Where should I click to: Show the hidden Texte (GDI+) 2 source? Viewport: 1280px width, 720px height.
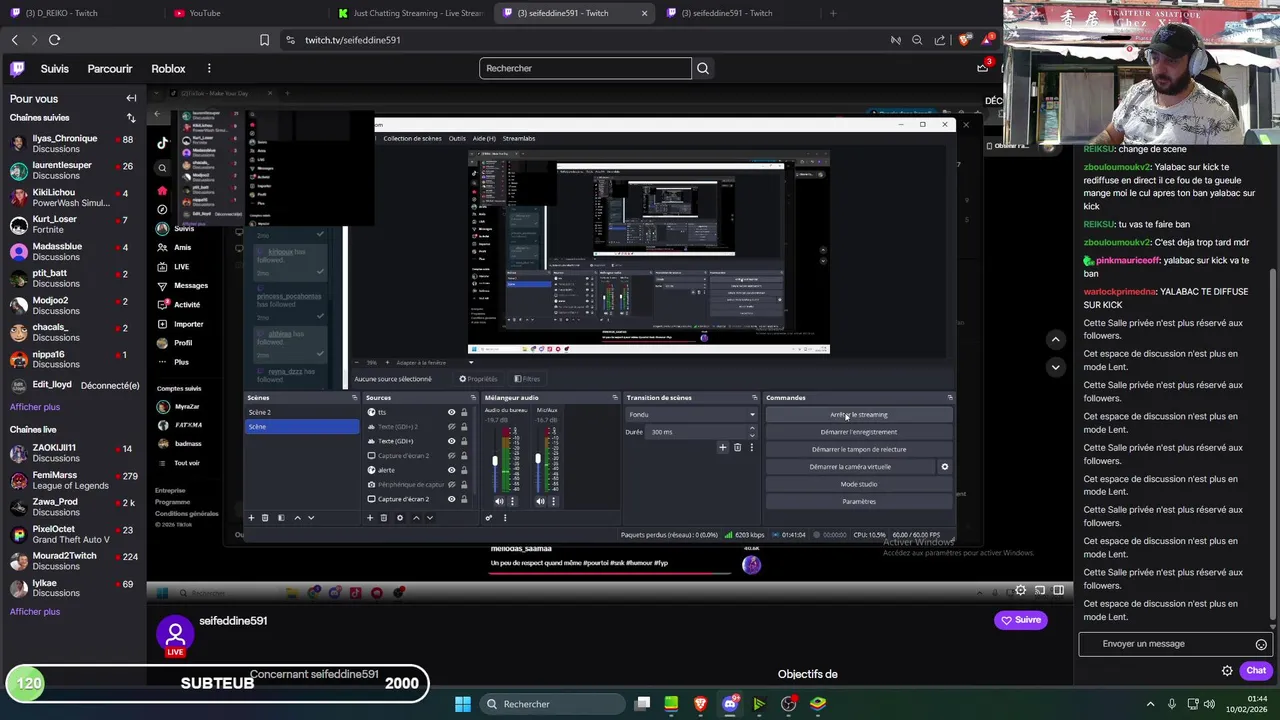coord(451,427)
